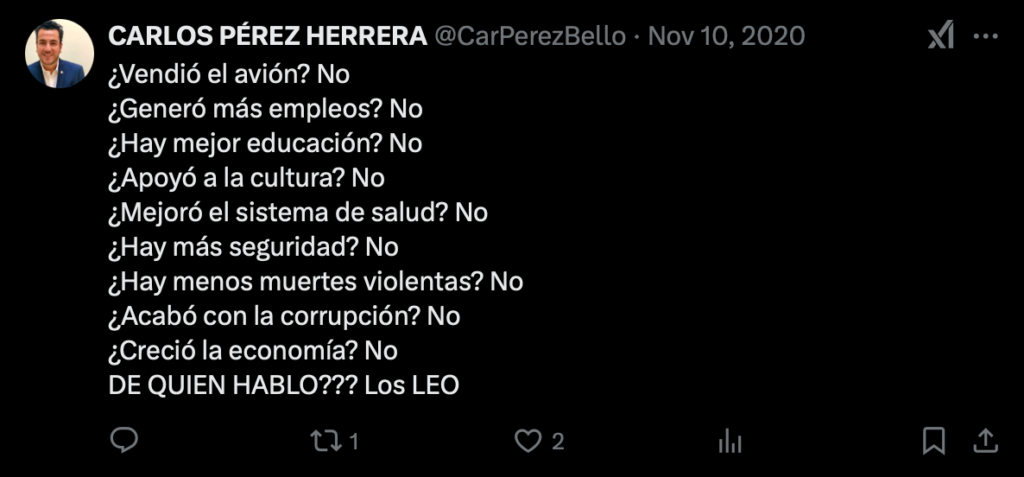
Task: Click the like count number 2
Action: 558,441
